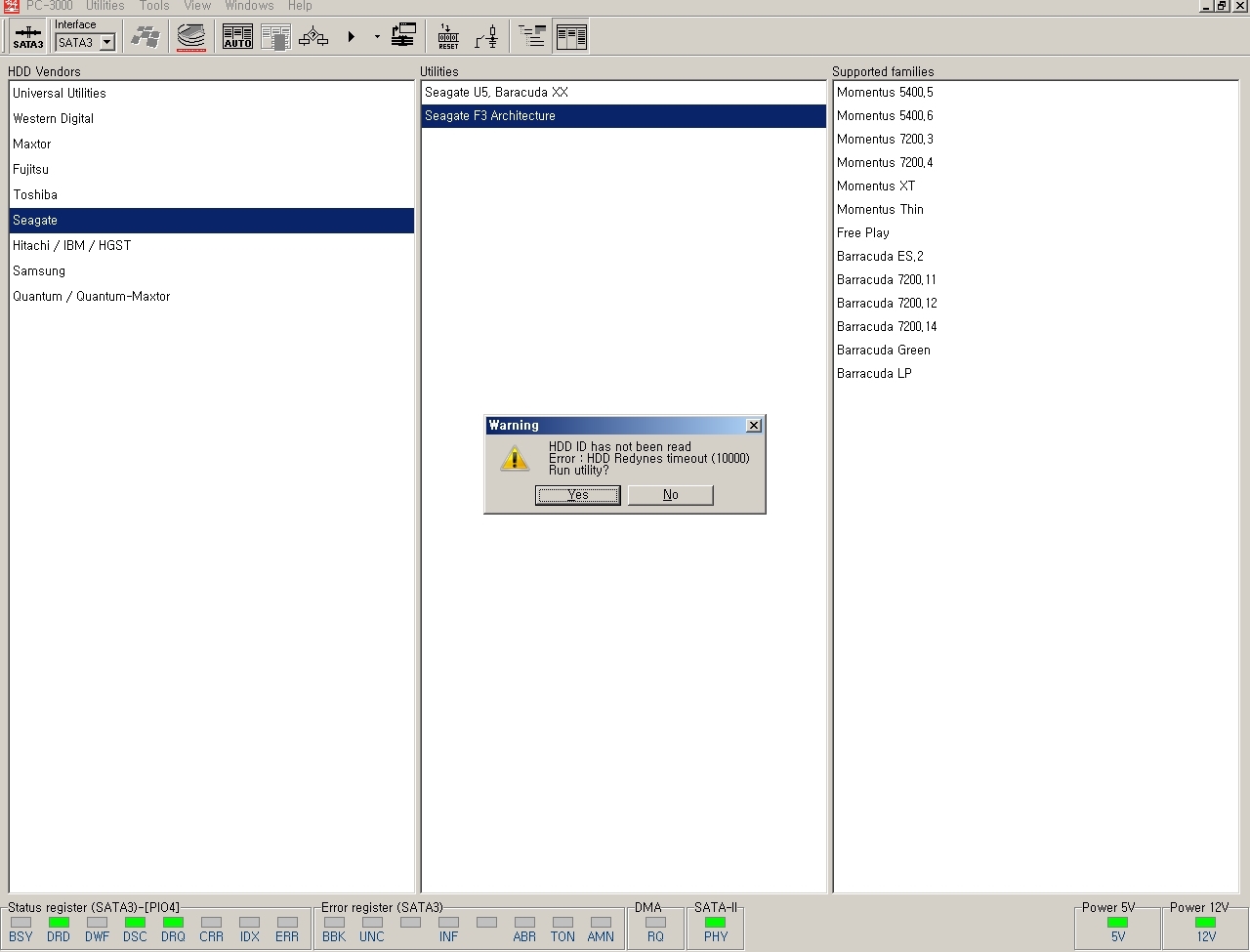Click the power switch circuit icon
Viewport: 1250px width, 952px height.
click(486, 37)
